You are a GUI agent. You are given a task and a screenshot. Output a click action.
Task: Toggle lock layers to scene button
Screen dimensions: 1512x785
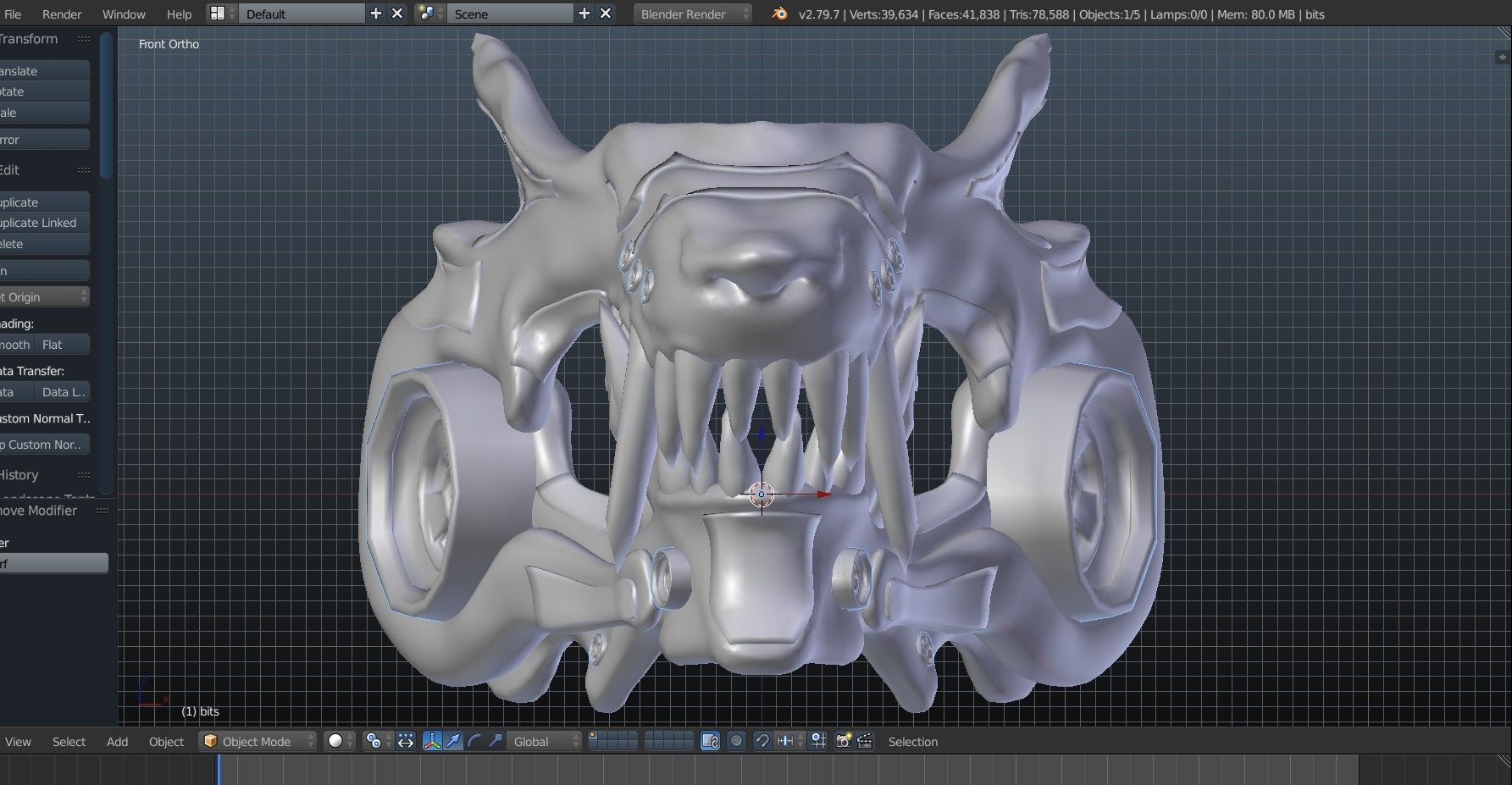click(710, 741)
